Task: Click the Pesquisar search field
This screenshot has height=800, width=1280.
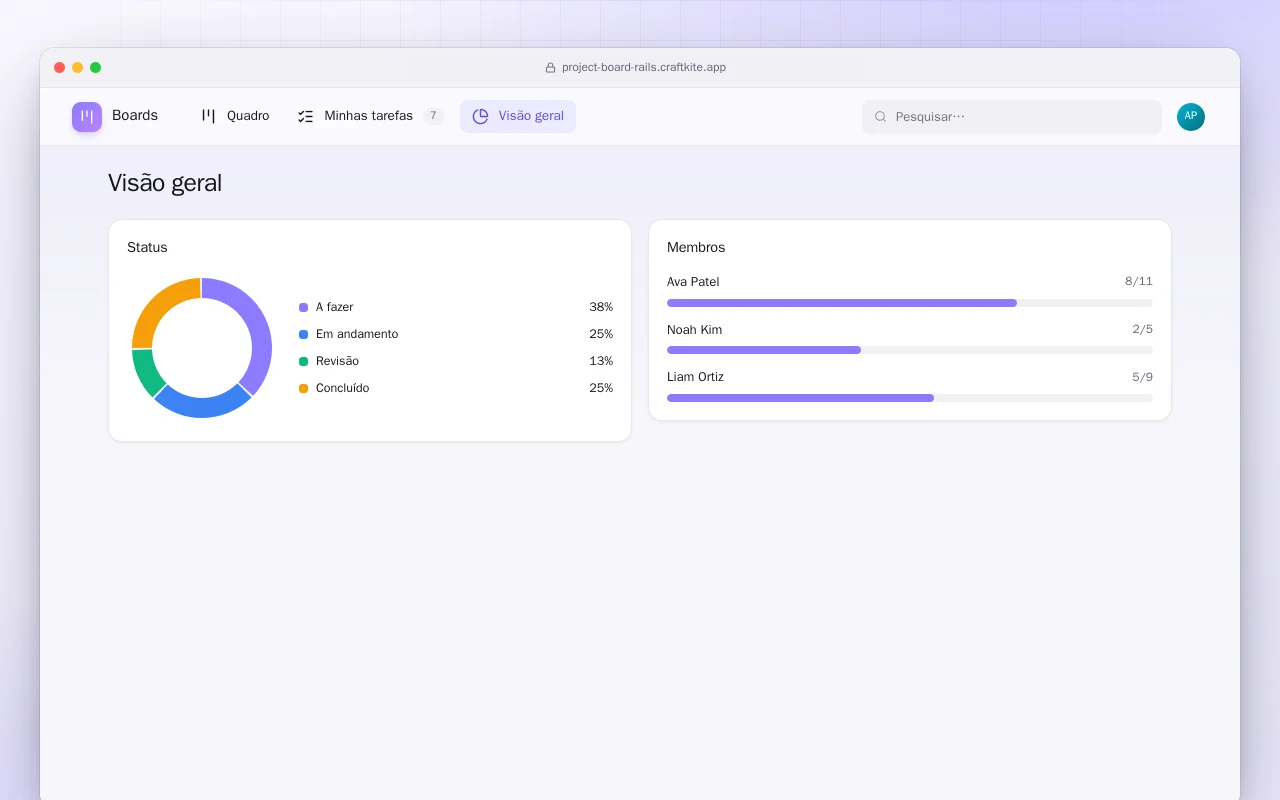Action: click(x=1012, y=117)
